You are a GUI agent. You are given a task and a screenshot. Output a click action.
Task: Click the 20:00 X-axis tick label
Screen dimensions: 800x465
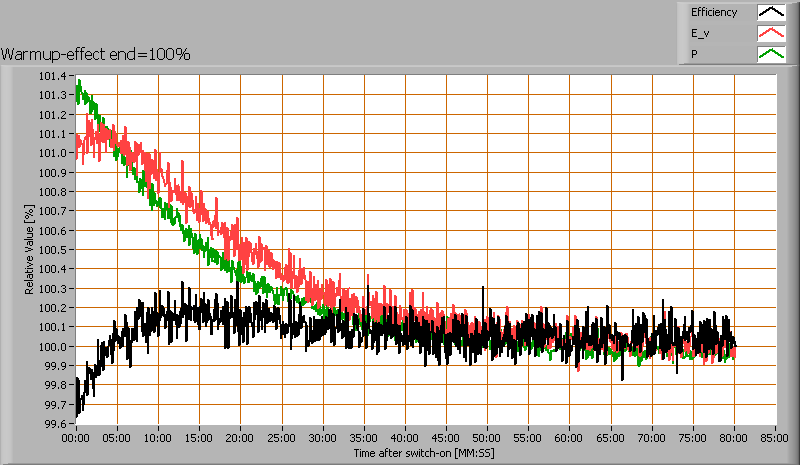(240, 438)
